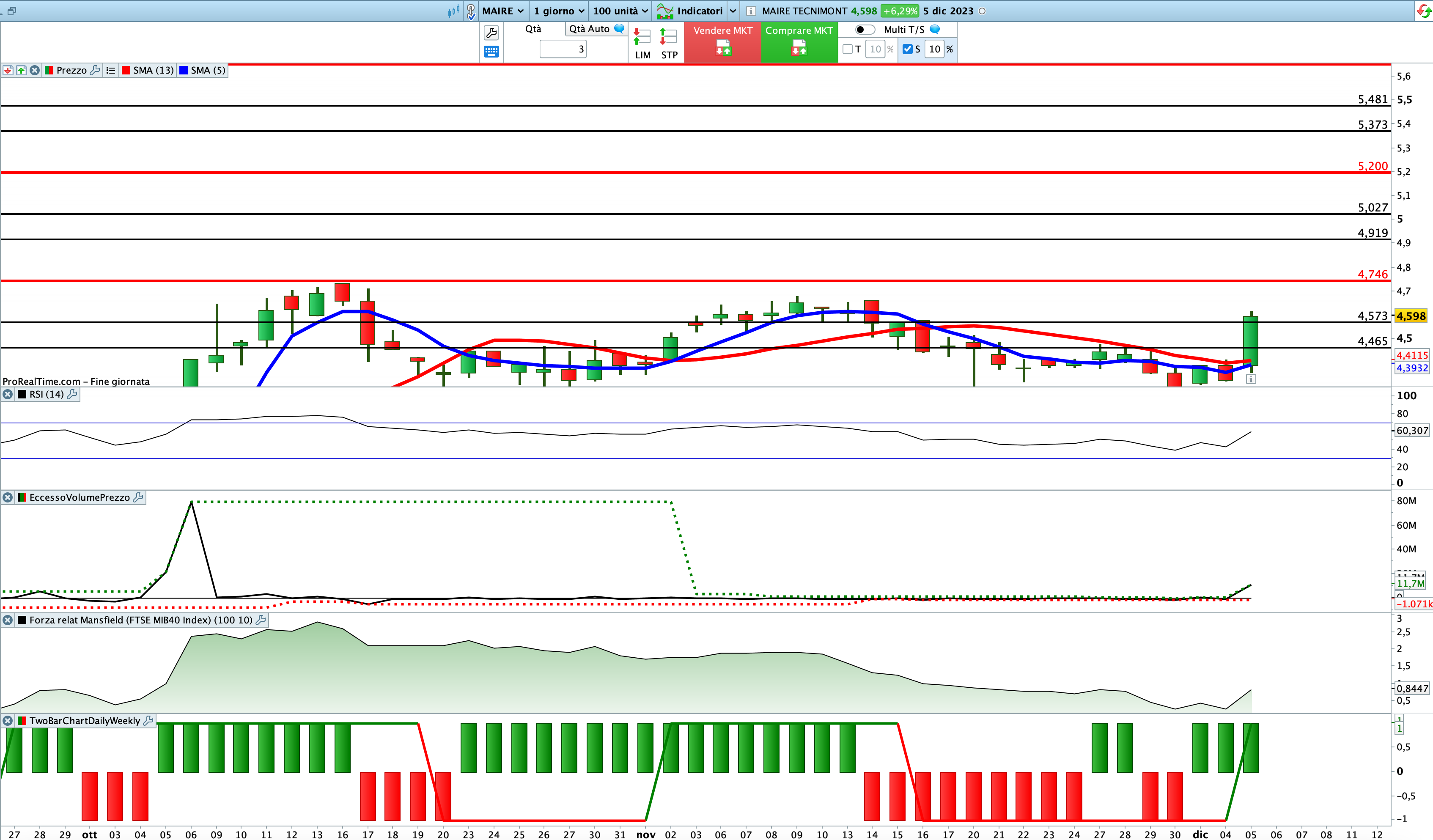Open EccessoVolumePrezzo settings wrench
Screen dimensions: 1433x840
click(137, 497)
